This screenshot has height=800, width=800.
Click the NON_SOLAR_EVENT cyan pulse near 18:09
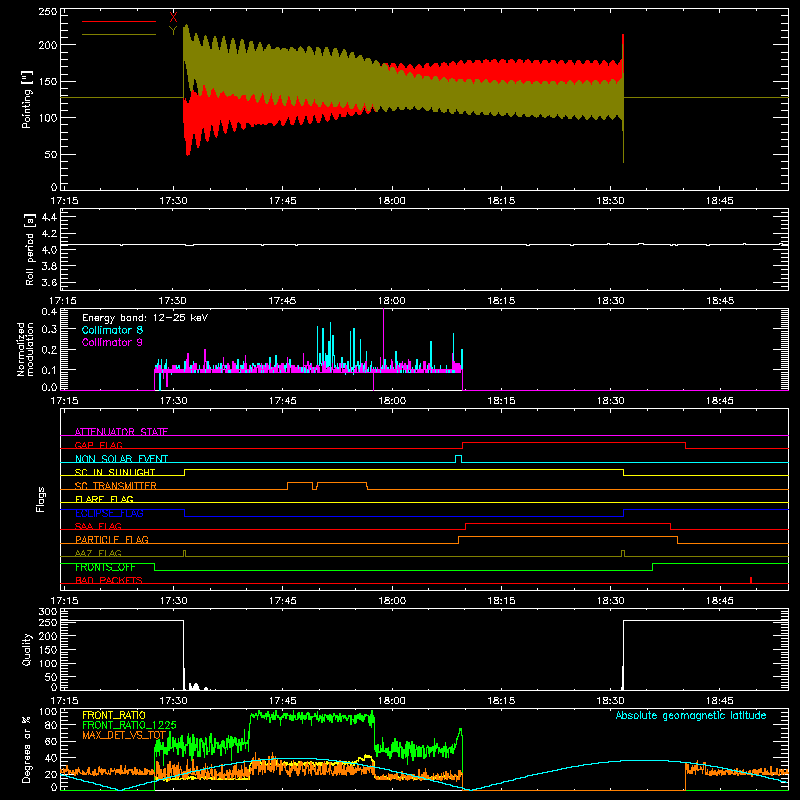pos(458,459)
